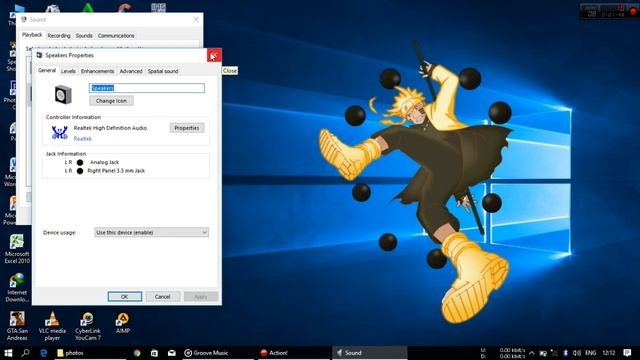
Task: Click the Change Icon button
Action: (x=111, y=100)
